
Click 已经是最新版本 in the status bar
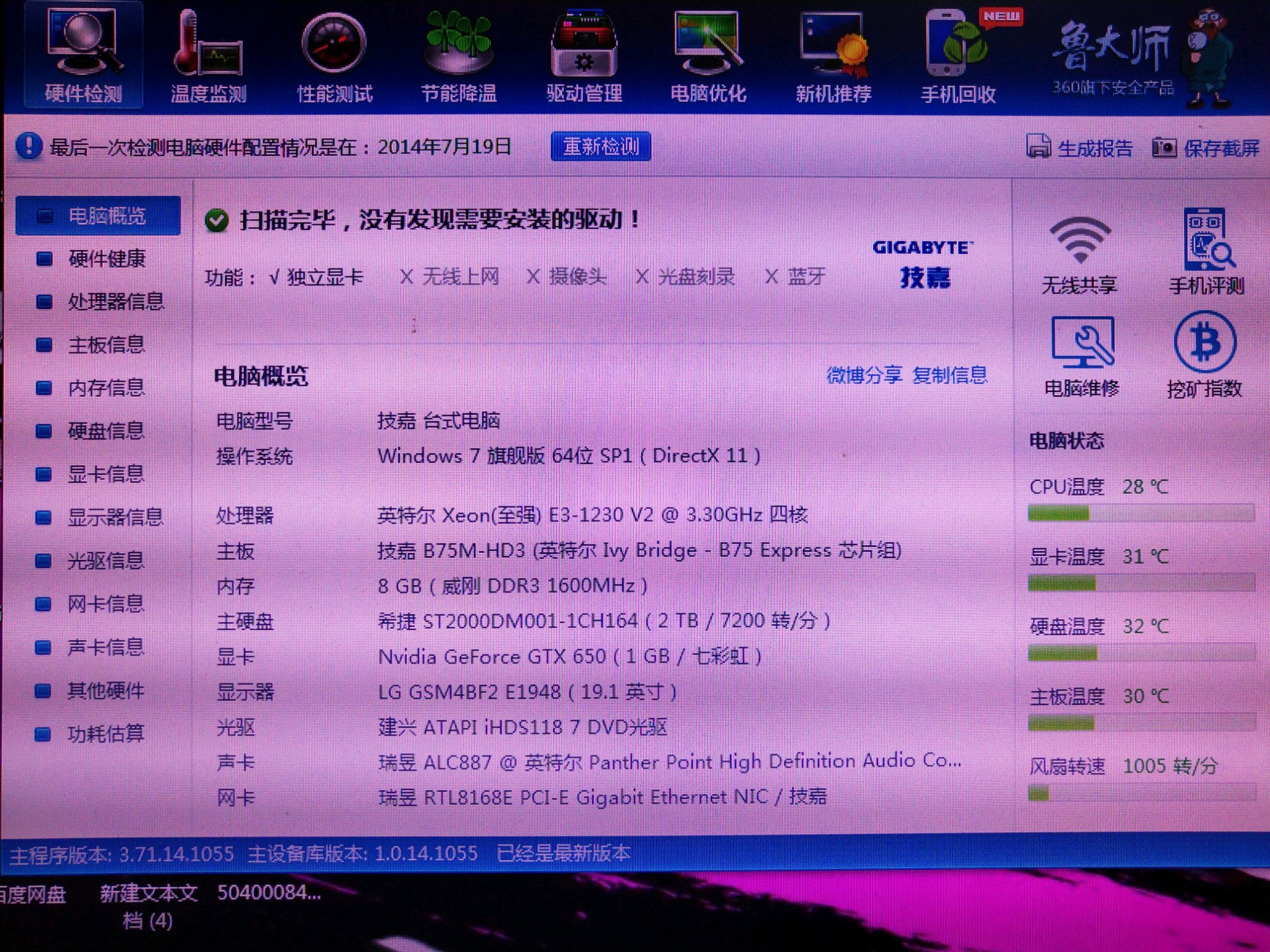pos(563,854)
